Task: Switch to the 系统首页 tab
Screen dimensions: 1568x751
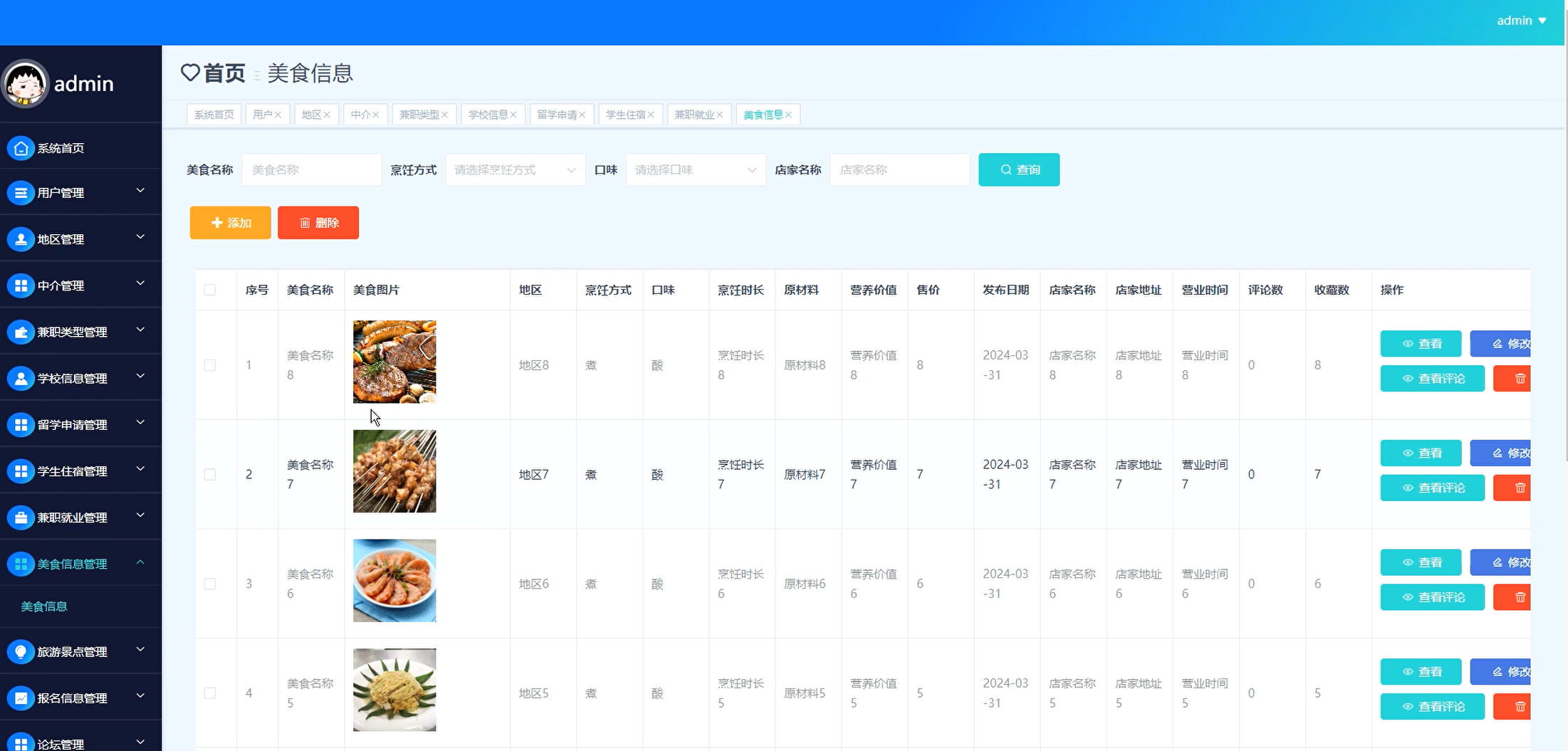Action: pos(214,115)
